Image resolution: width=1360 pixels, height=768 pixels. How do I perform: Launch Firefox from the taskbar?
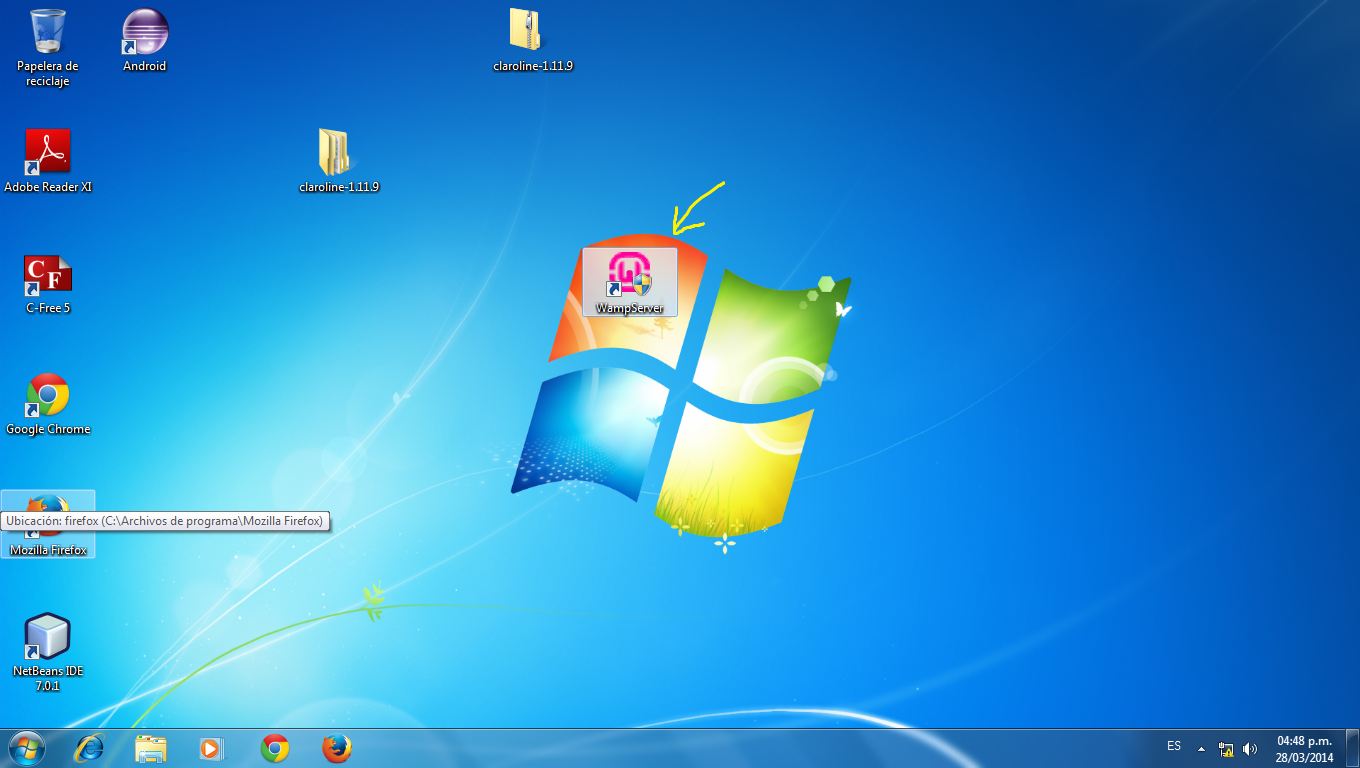[336, 748]
